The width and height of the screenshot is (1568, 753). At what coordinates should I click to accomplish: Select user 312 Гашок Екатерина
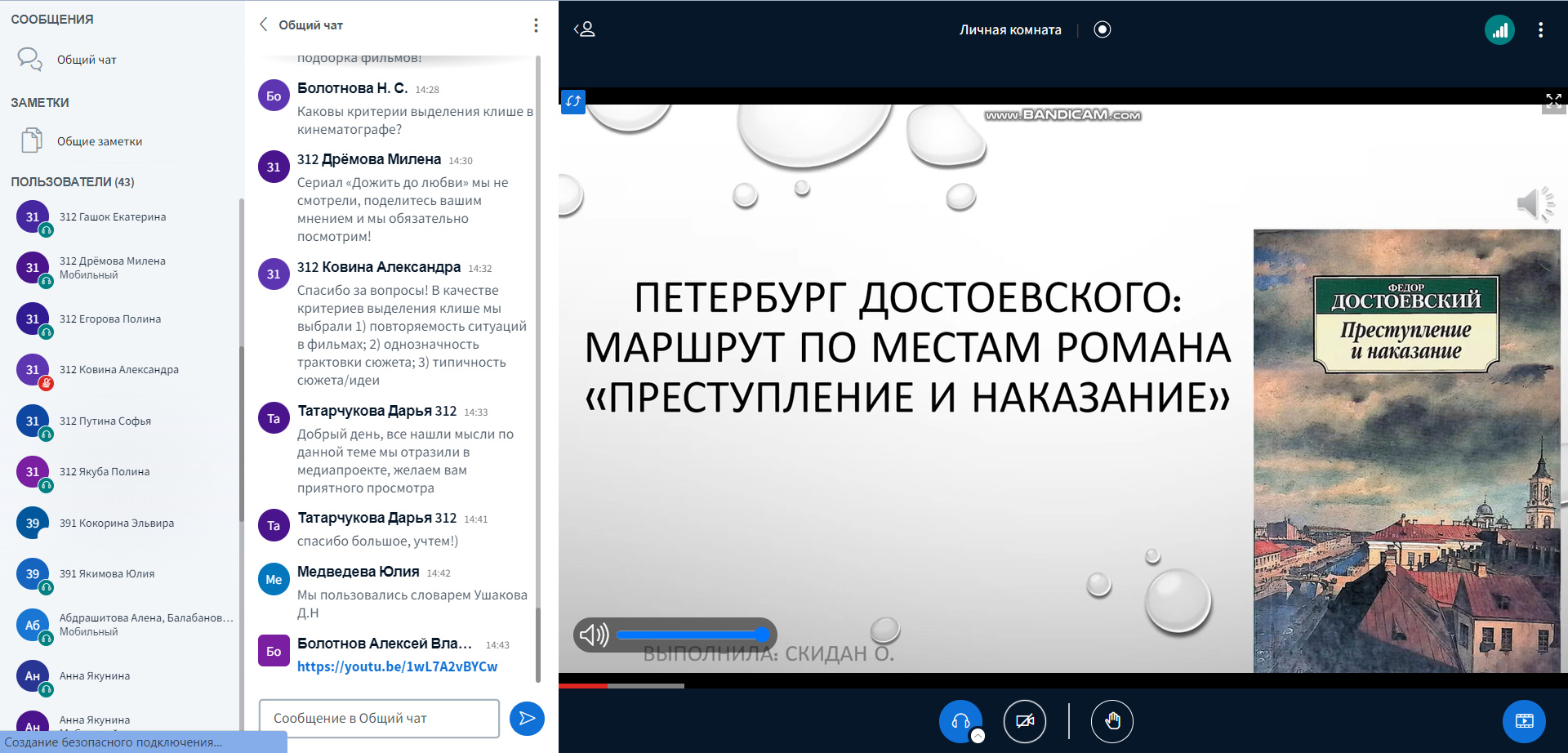pos(122,217)
